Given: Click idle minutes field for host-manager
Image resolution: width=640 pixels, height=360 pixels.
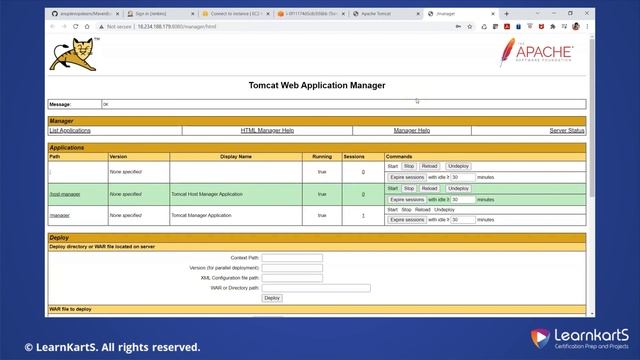Looking at the screenshot, I should (463, 200).
